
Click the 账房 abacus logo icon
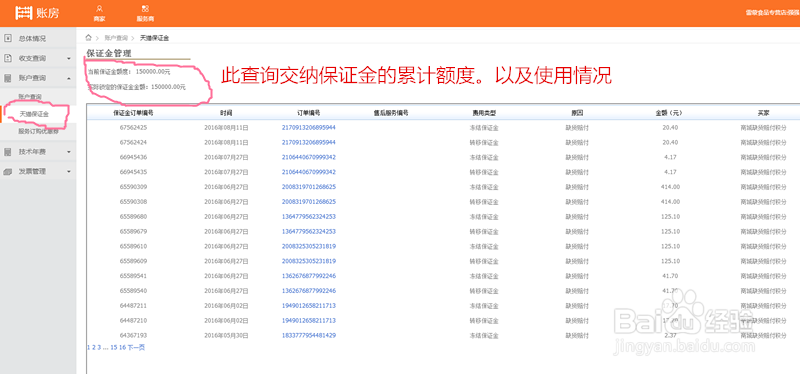coord(23,12)
